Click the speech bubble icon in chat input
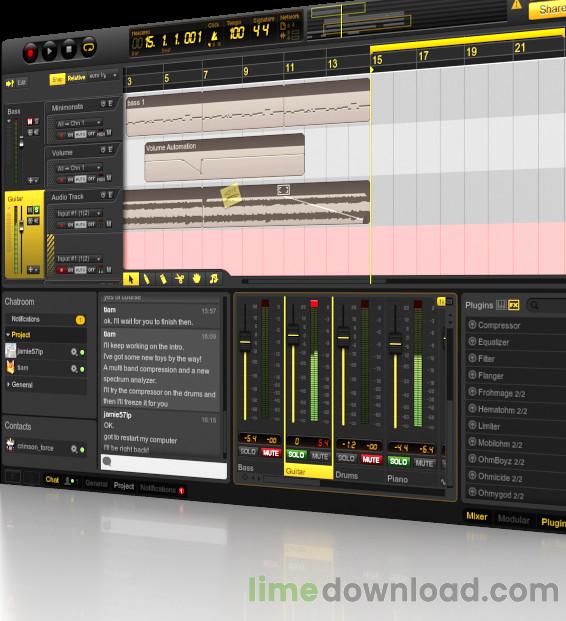The width and height of the screenshot is (566, 621). [107, 461]
